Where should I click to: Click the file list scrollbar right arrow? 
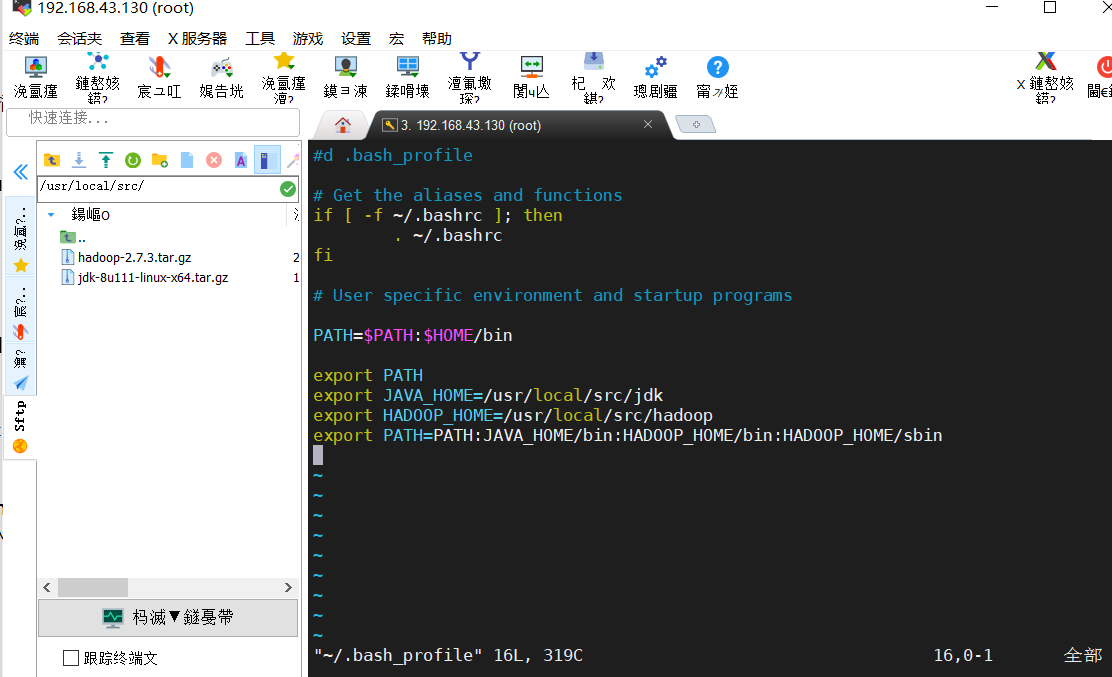pos(288,587)
